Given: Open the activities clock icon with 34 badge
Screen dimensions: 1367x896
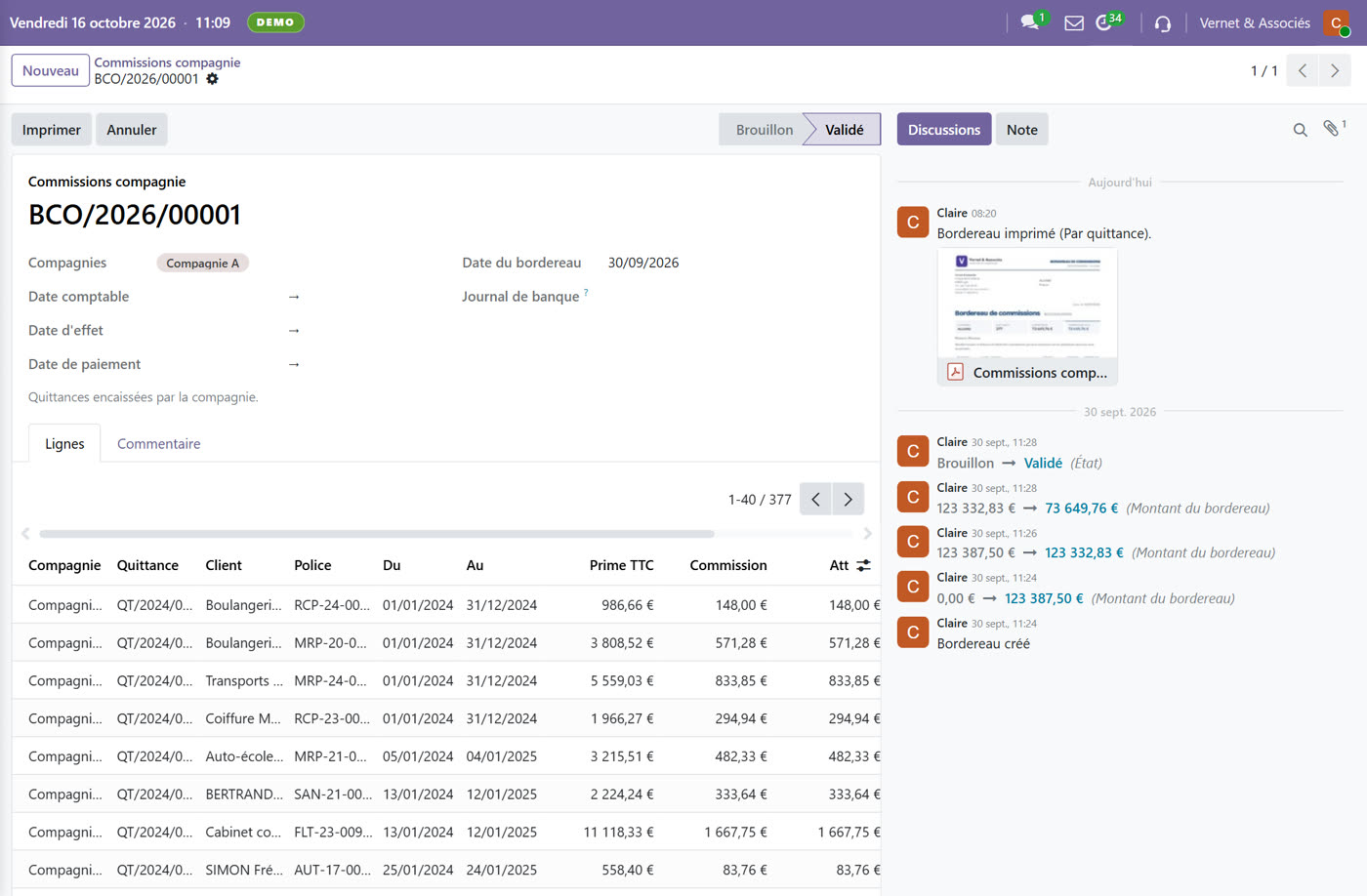Looking at the screenshot, I should [1104, 22].
